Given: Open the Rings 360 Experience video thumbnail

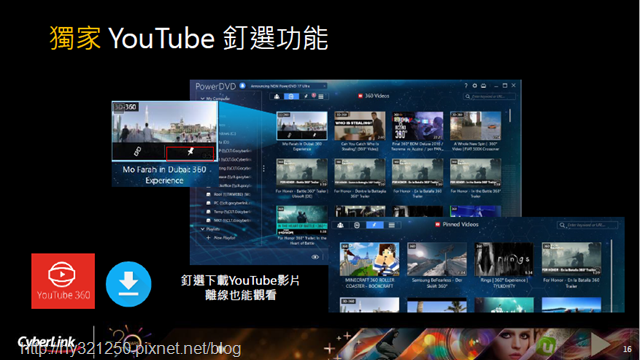Looking at the screenshot, I should [504, 260].
